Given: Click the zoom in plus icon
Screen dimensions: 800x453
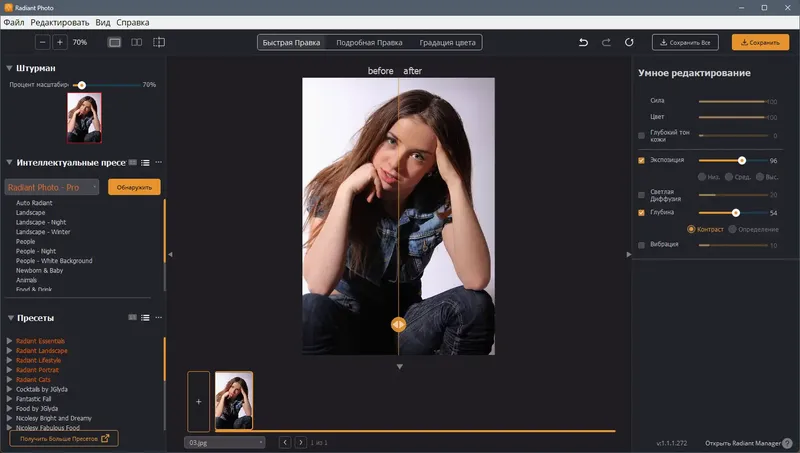Looking at the screenshot, I should pyautogui.click(x=60, y=42).
